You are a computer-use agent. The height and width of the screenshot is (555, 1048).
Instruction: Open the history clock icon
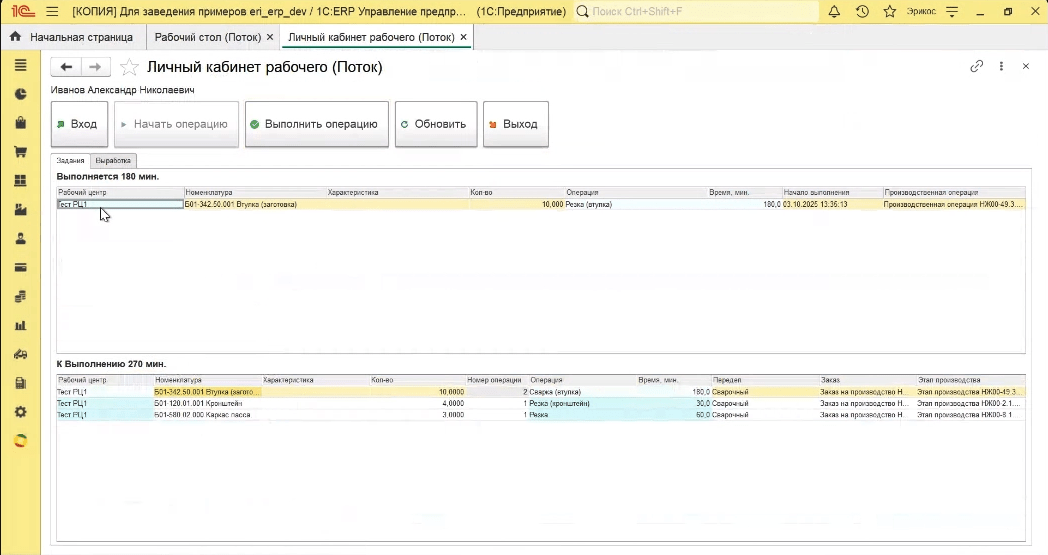point(862,12)
